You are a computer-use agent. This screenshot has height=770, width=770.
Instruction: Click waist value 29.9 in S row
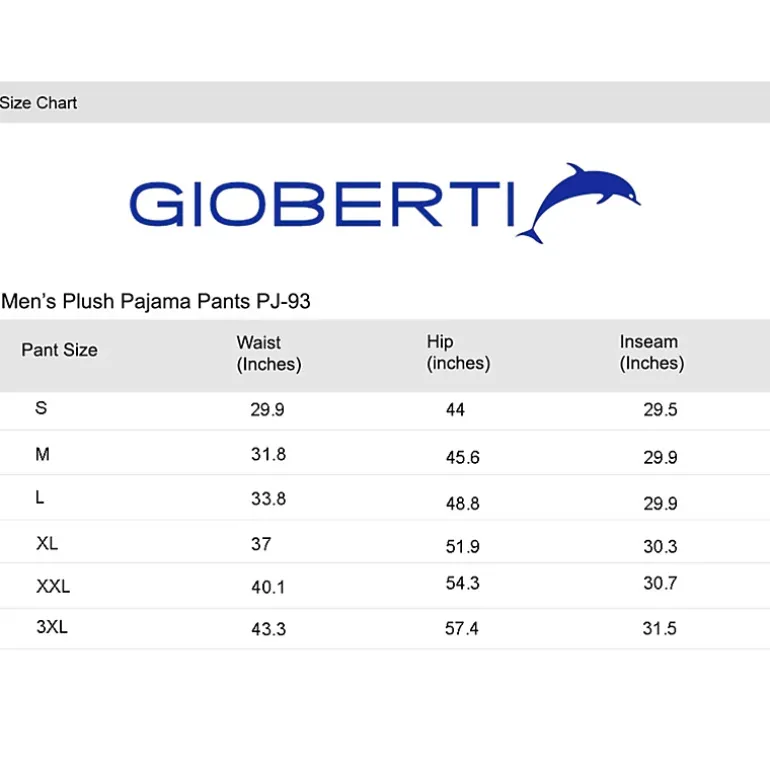tap(268, 410)
